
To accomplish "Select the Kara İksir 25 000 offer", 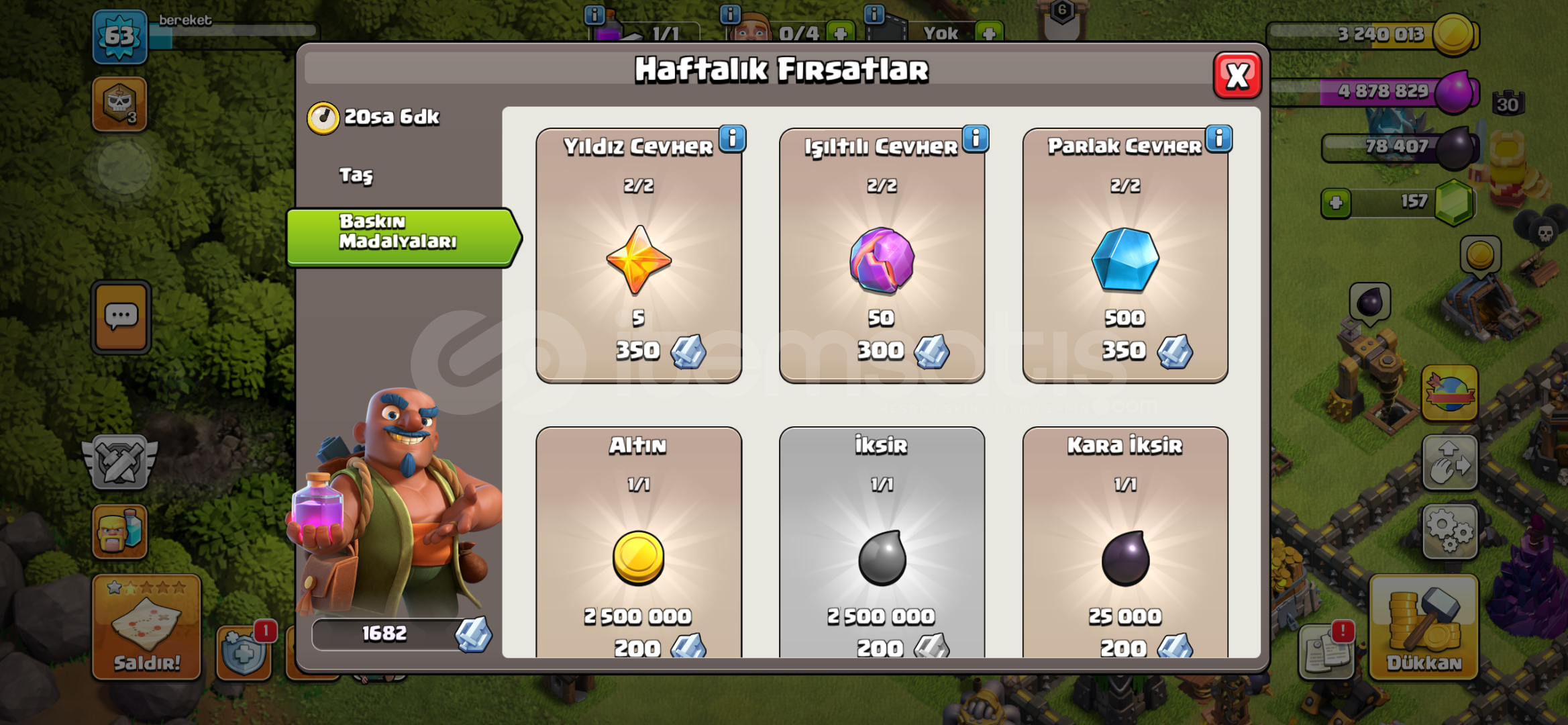I will point(1125,542).
